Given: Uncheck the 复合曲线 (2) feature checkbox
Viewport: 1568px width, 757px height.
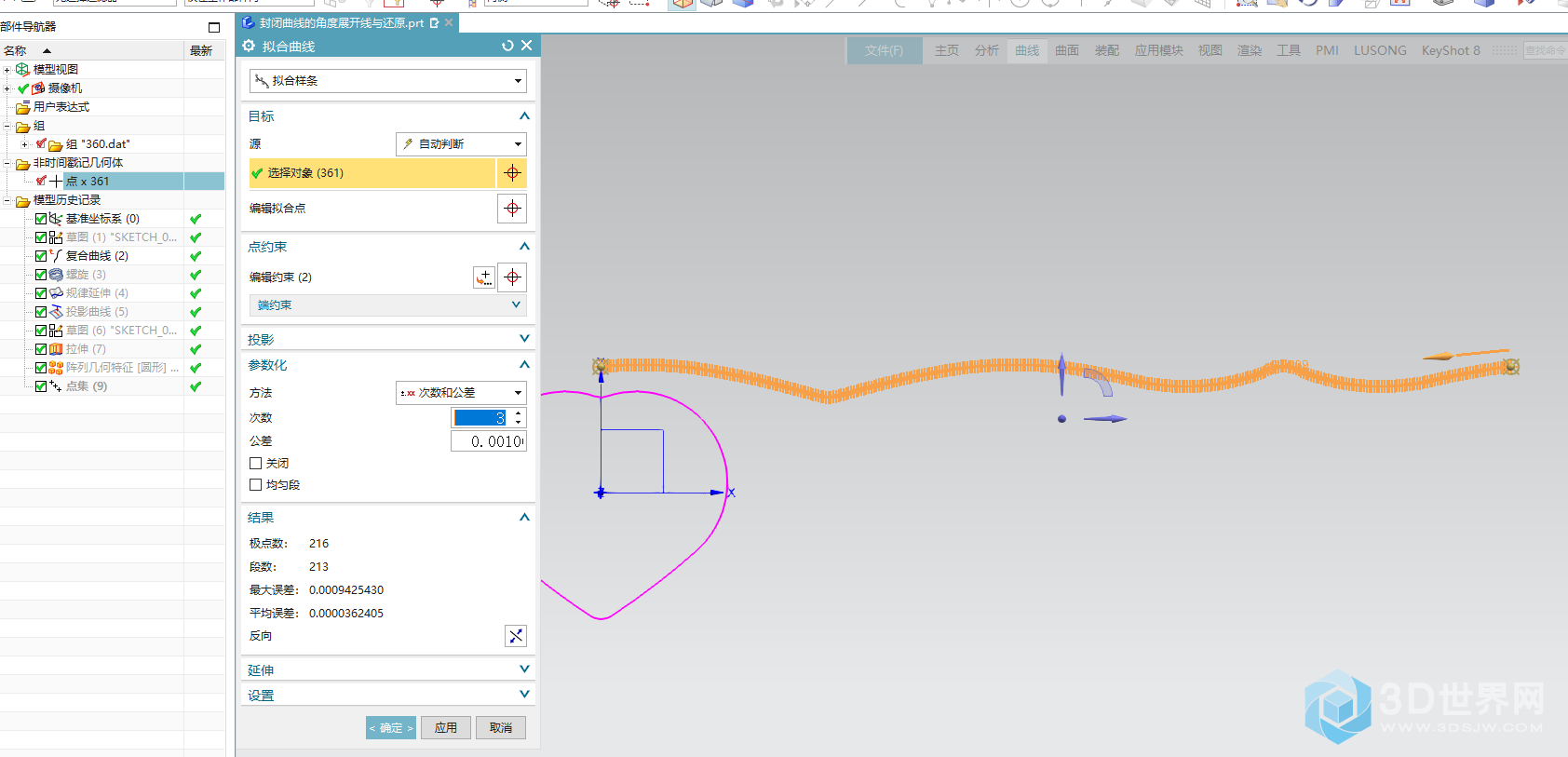Looking at the screenshot, I should coord(41,256).
